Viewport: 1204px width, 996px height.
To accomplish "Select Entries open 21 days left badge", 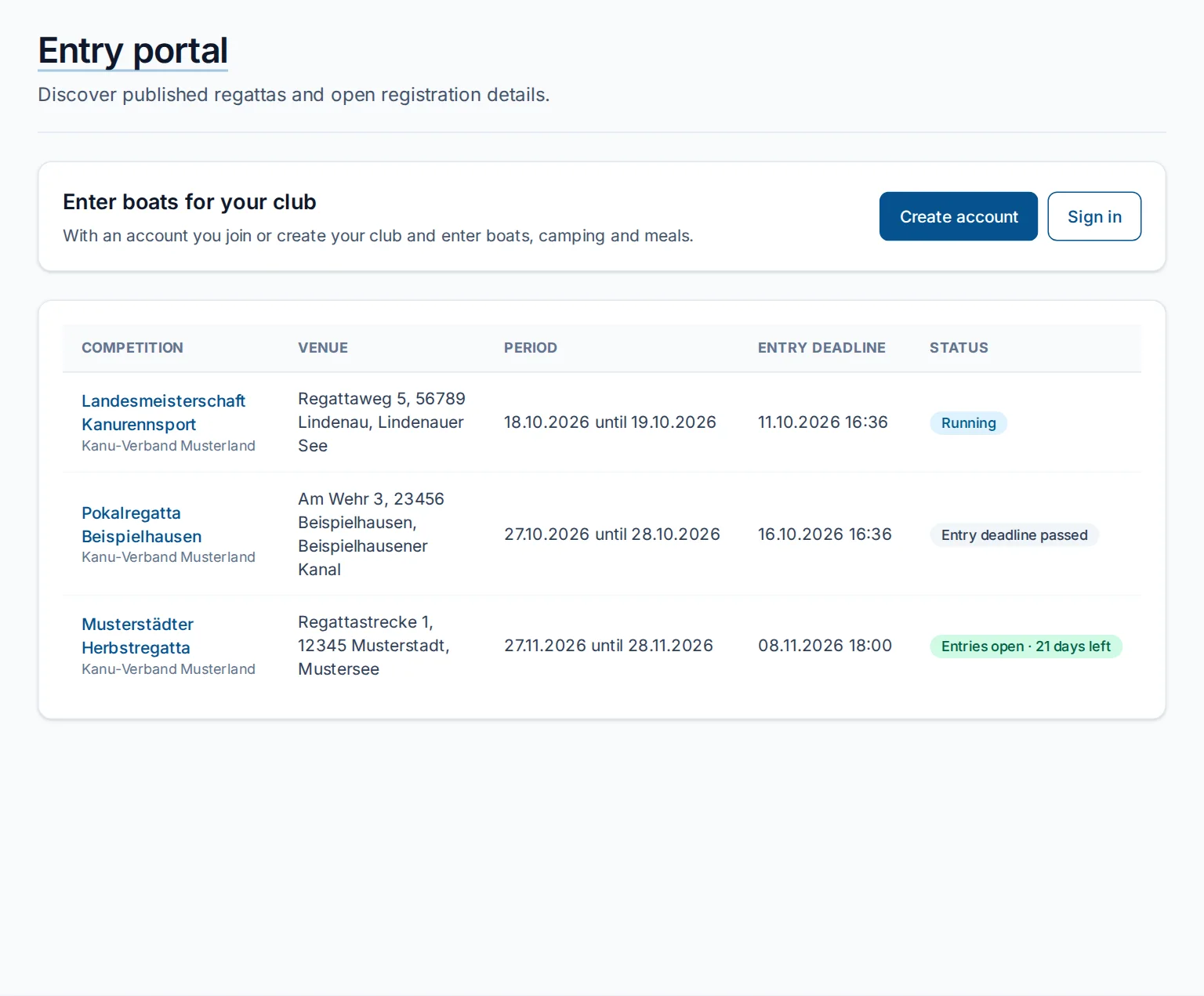I will (1026, 646).
